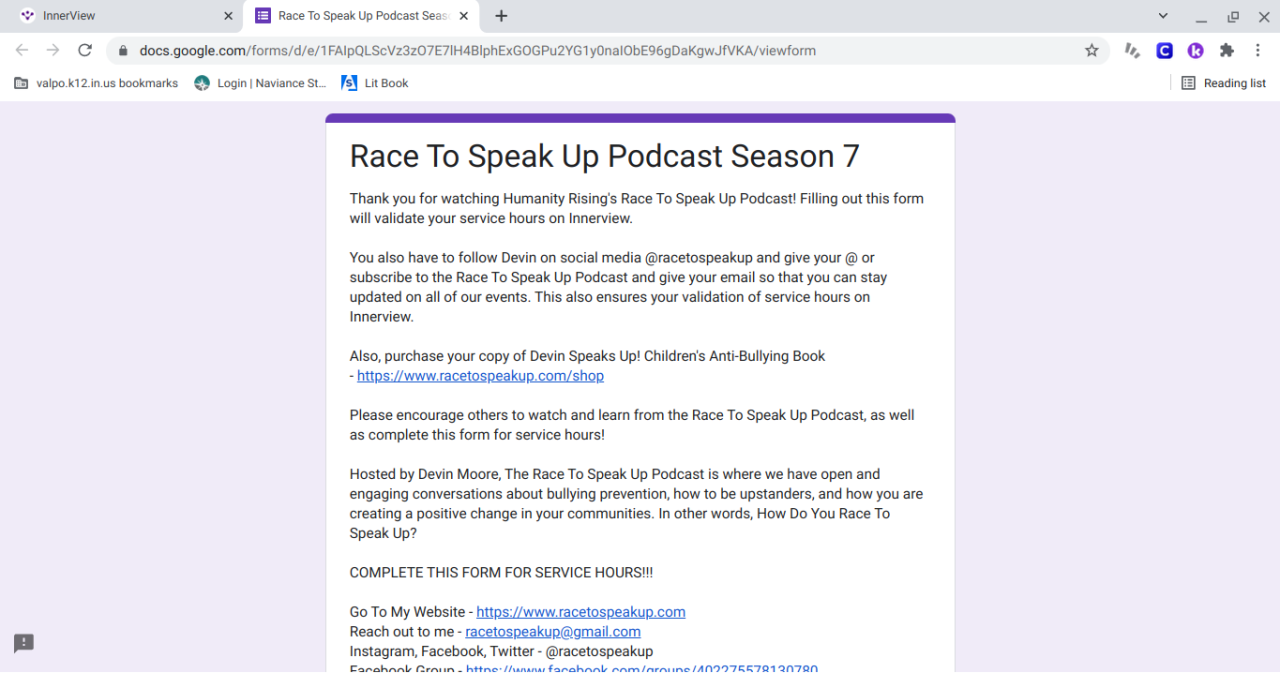Bookmark this page with star icon
The width and height of the screenshot is (1280, 673).
click(1091, 50)
